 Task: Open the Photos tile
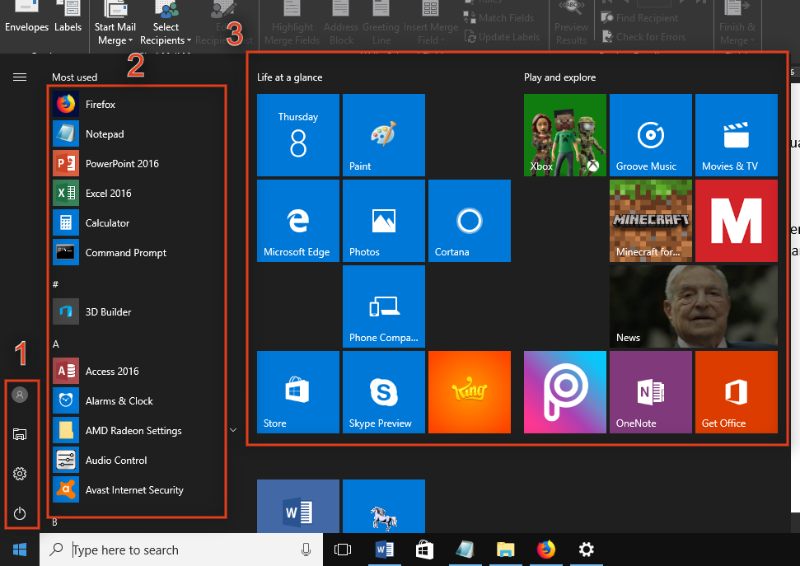[x=384, y=221]
